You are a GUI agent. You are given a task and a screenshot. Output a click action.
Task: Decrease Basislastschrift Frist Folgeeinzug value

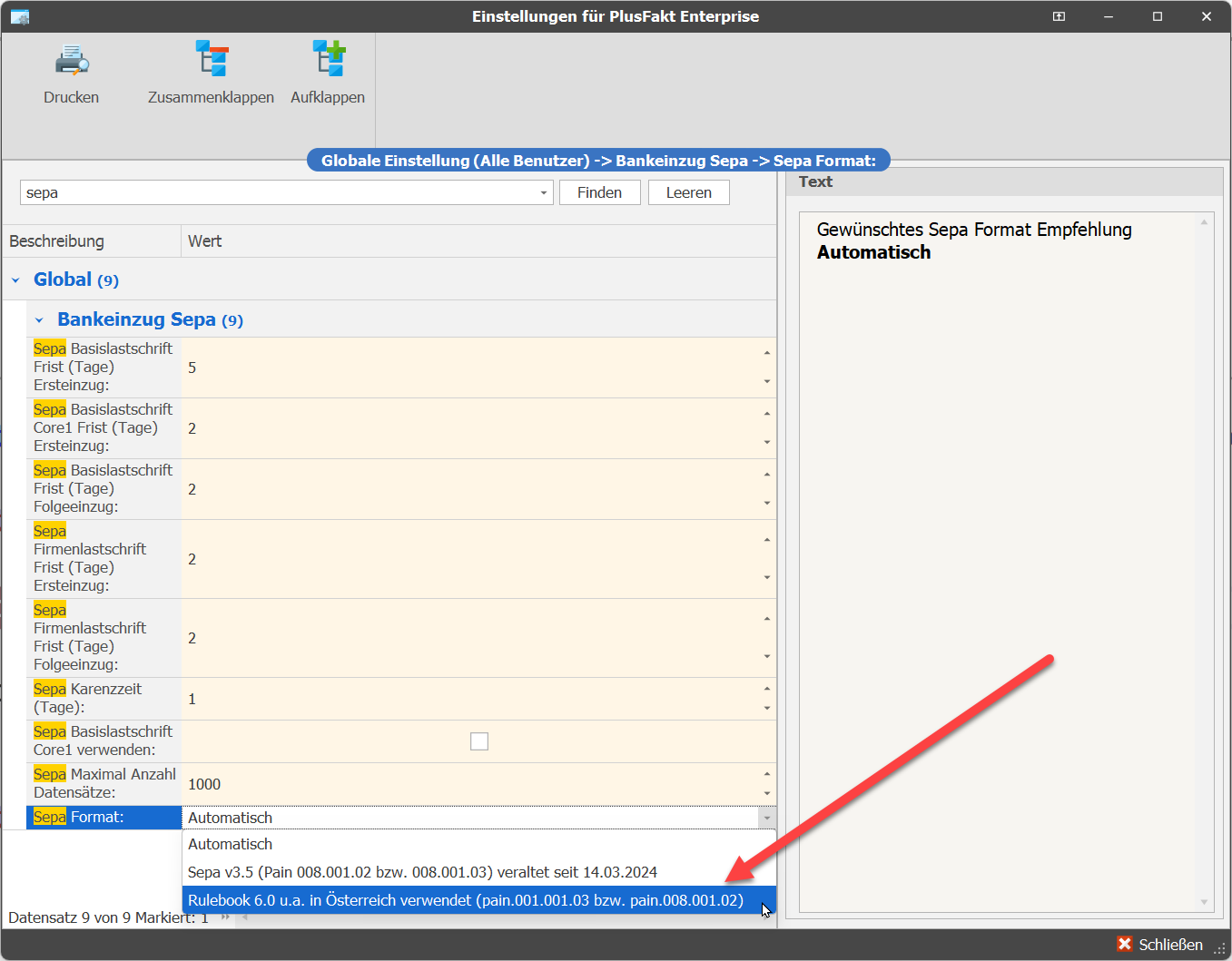click(x=767, y=504)
